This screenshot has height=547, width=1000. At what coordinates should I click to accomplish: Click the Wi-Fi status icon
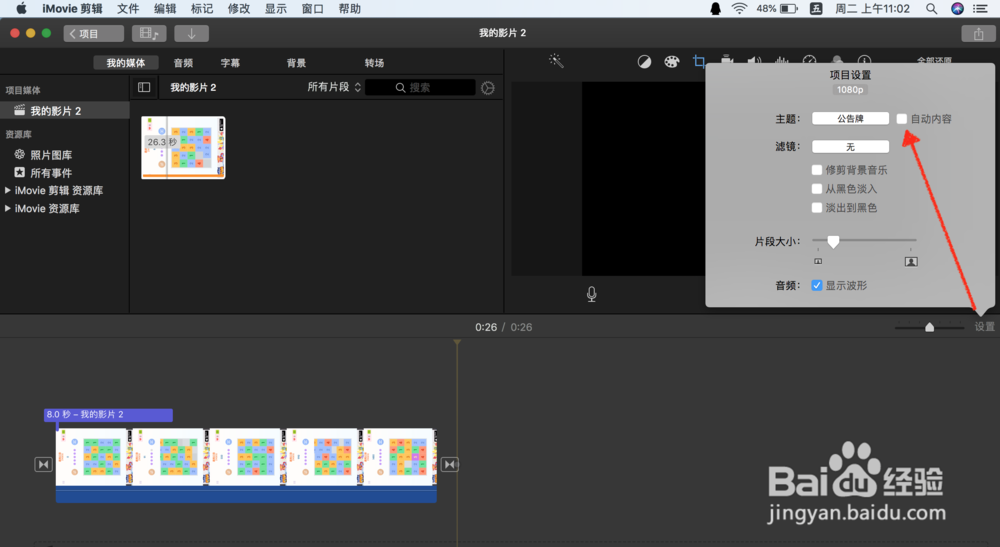(739, 9)
